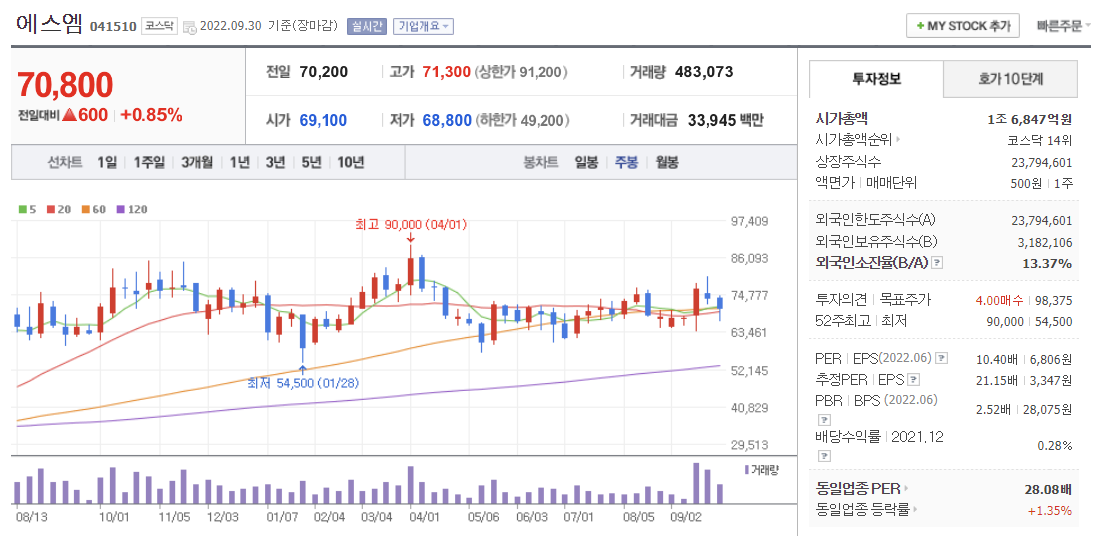Click the purple 거래량 volume legend
The width and height of the screenshot is (1110, 536).
click(x=761, y=469)
